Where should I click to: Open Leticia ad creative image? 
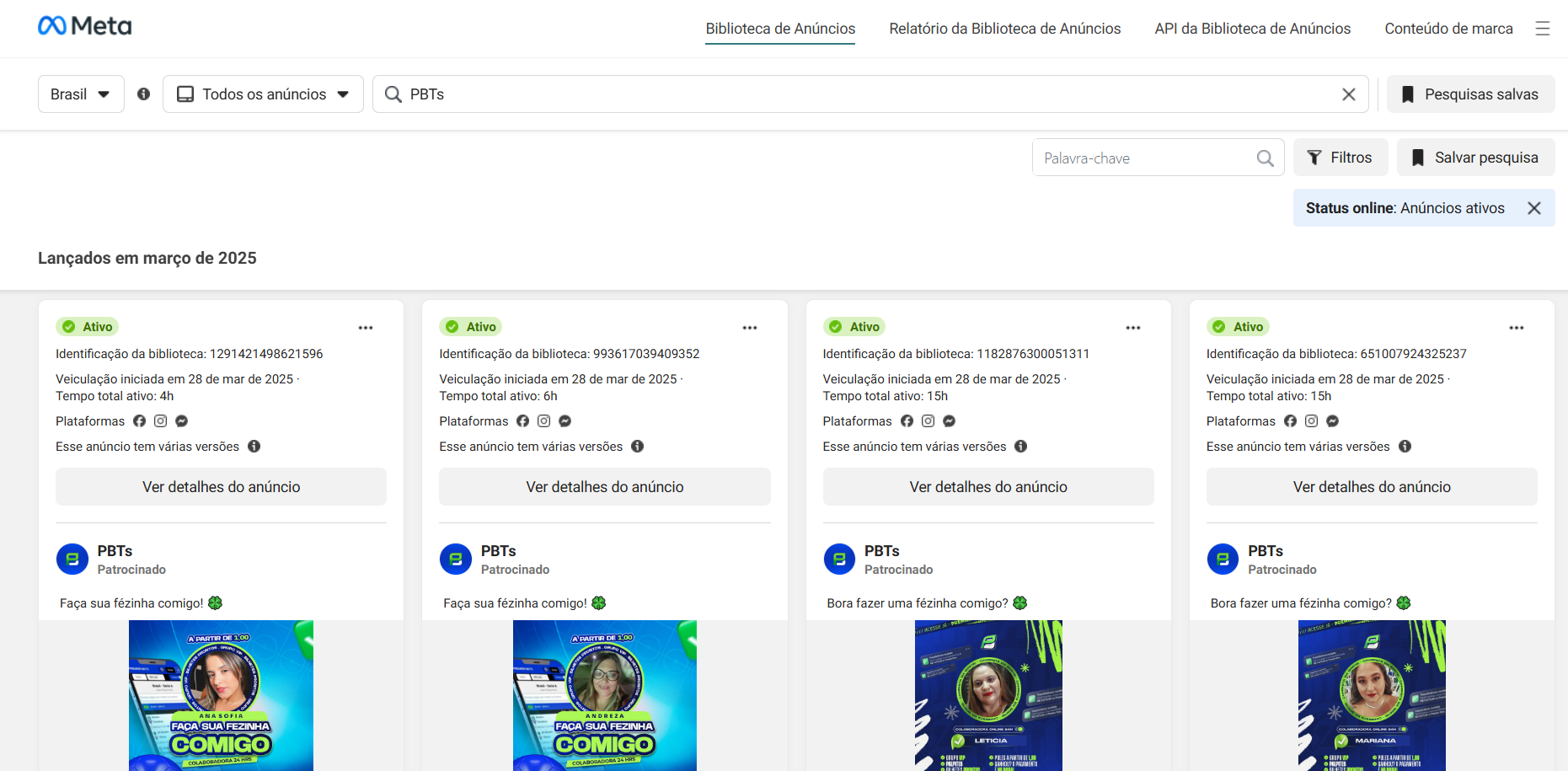pos(988,696)
